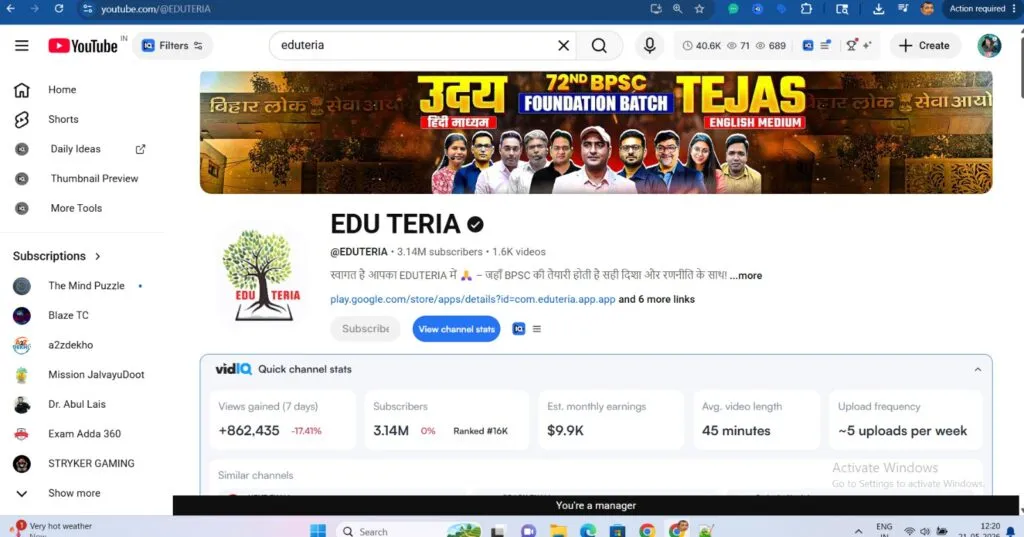Open Thumbnail Preview tool in sidebar
Viewport: 1024px width, 537px height.
coord(94,178)
